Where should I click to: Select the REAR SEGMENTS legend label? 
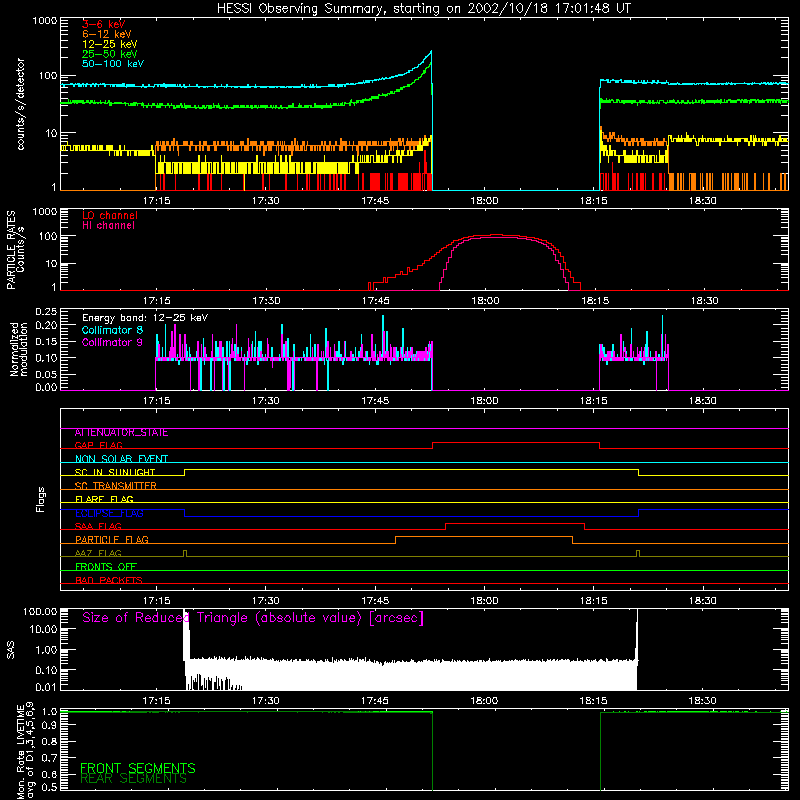[x=134, y=779]
